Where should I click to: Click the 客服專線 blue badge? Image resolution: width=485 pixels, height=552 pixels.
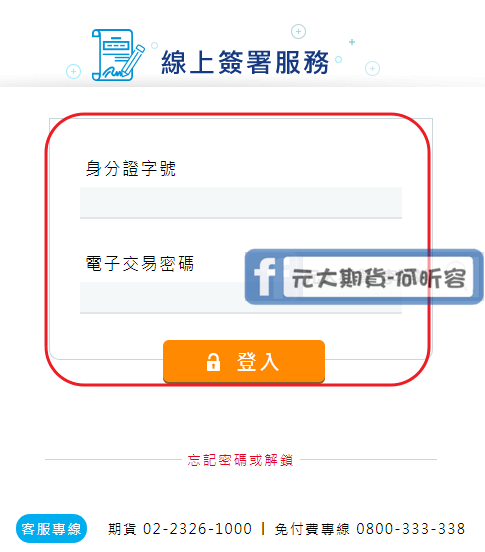(51, 529)
